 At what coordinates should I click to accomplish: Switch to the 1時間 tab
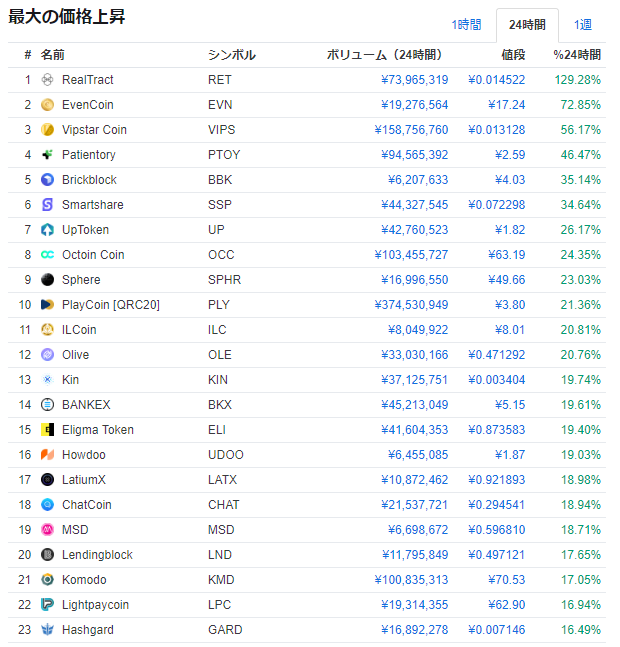pos(466,24)
